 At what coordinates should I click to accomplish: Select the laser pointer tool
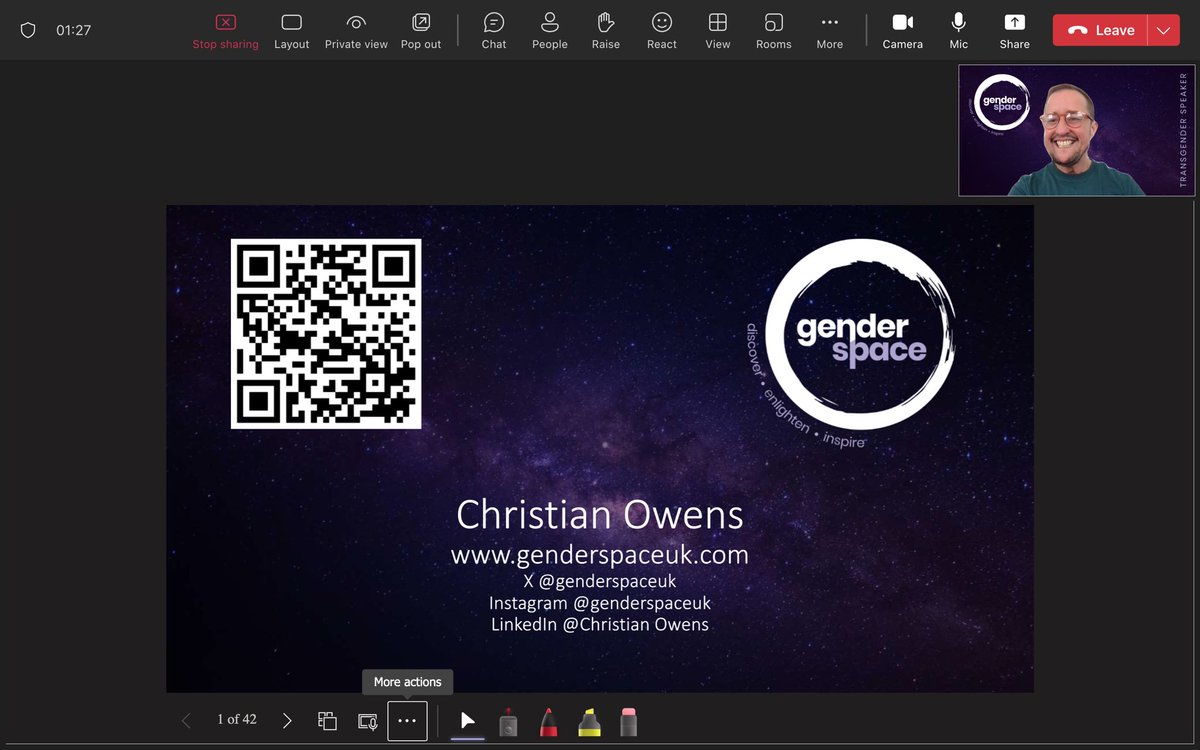[508, 721]
